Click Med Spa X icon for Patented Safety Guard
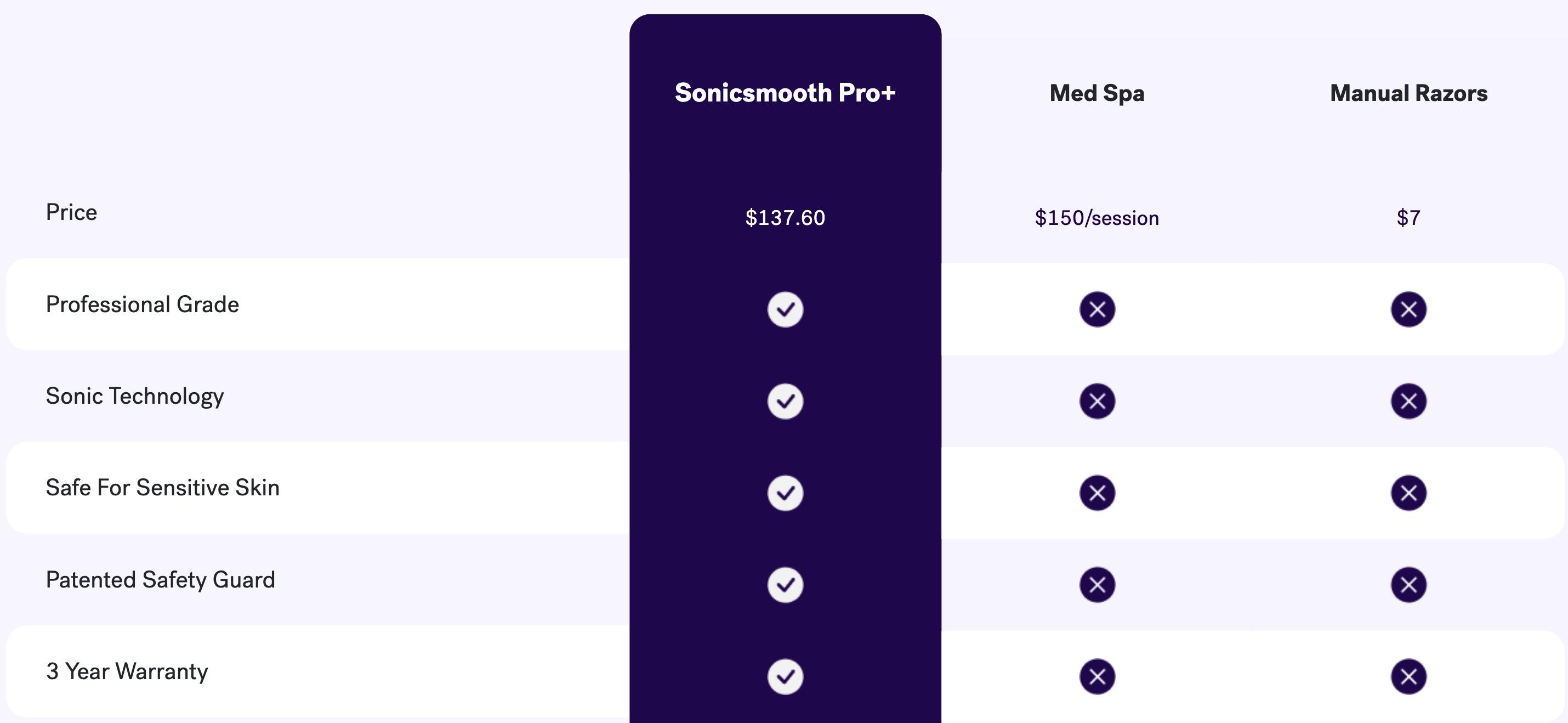The width and height of the screenshot is (1568, 723). point(1098,585)
